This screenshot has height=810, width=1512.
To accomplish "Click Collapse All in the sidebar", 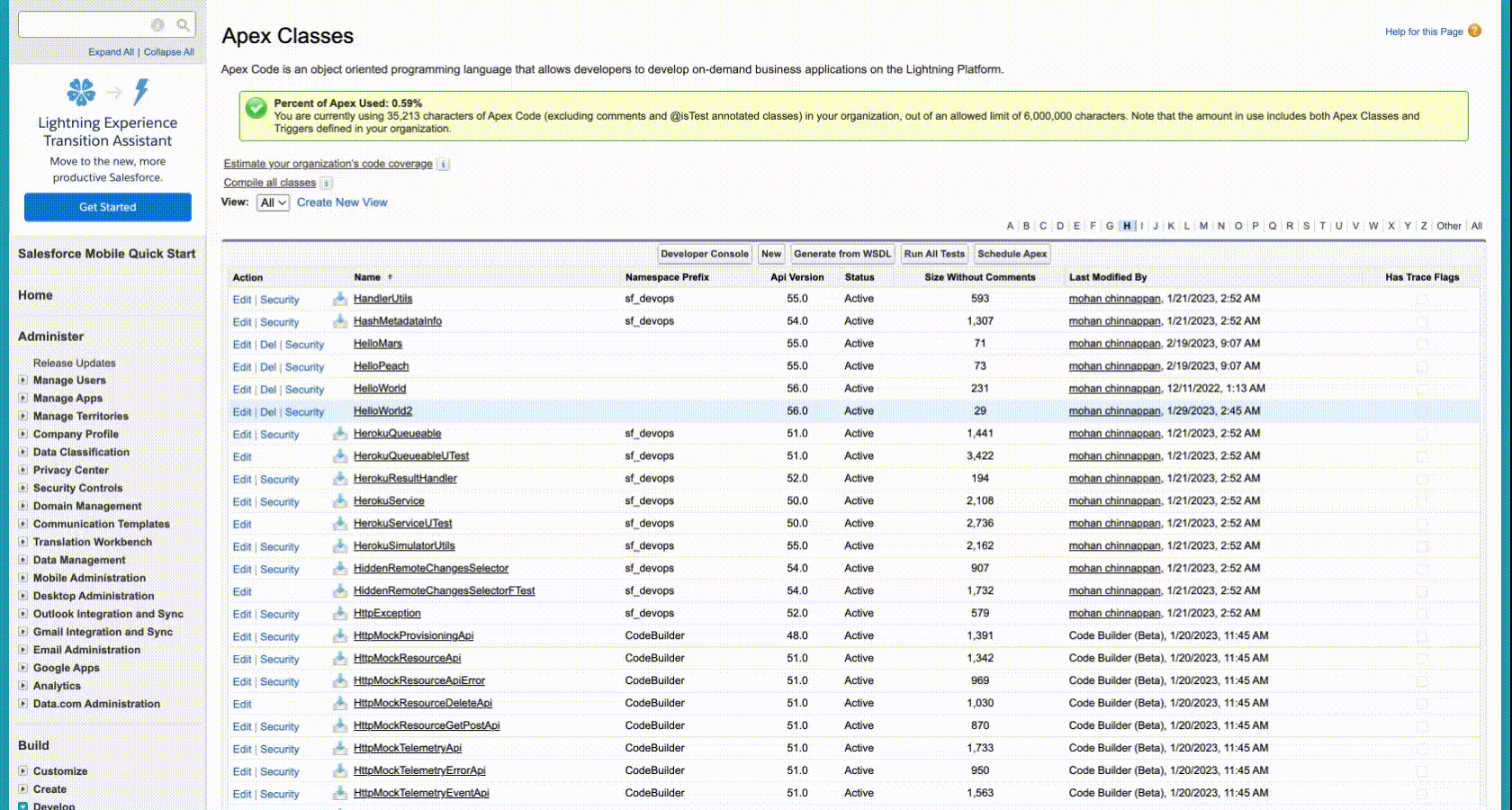I will tap(169, 52).
